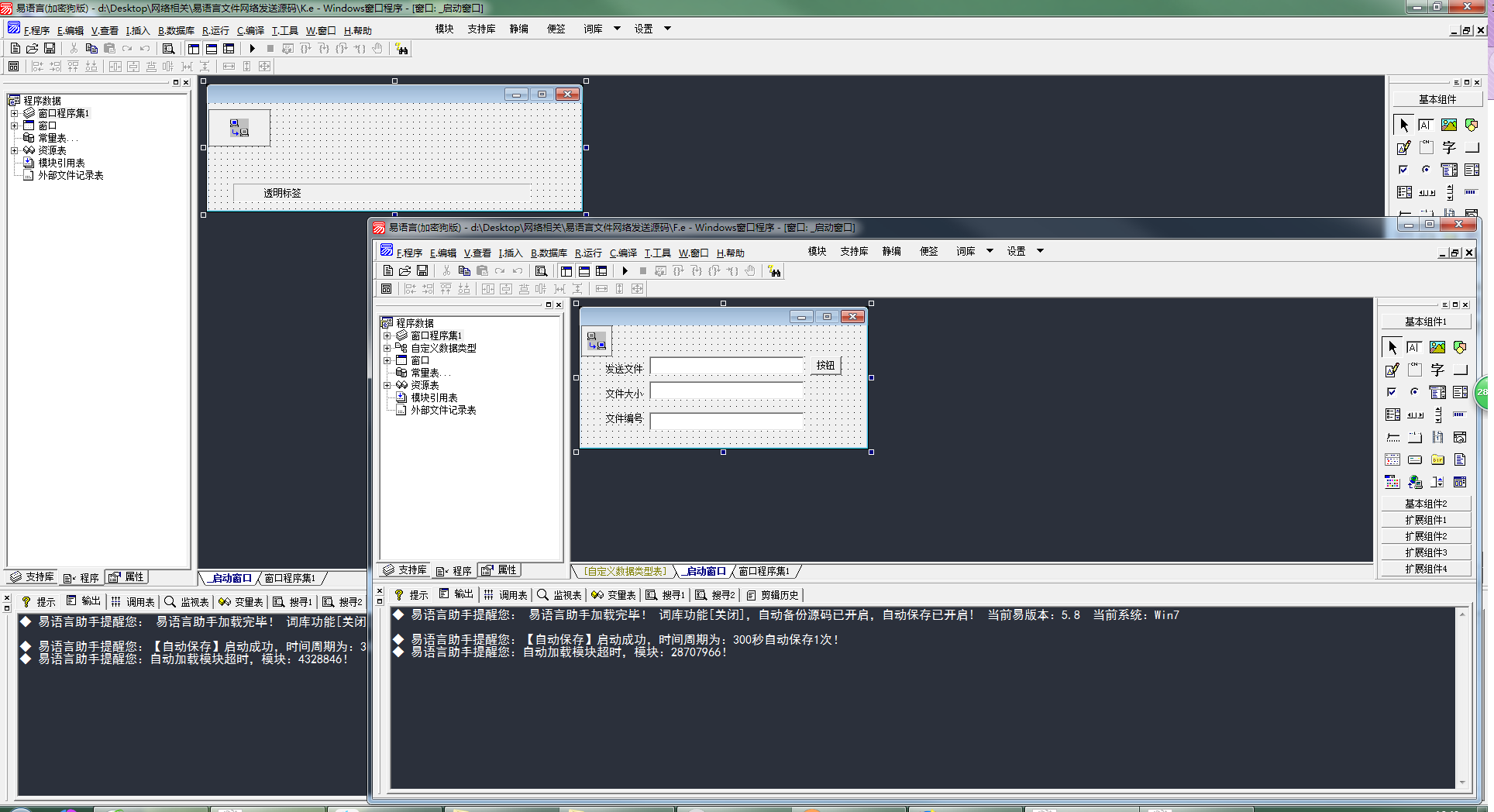This screenshot has width=1494, height=812.
Task: Open R.运行 menu in front F.e window
Action: [588, 253]
